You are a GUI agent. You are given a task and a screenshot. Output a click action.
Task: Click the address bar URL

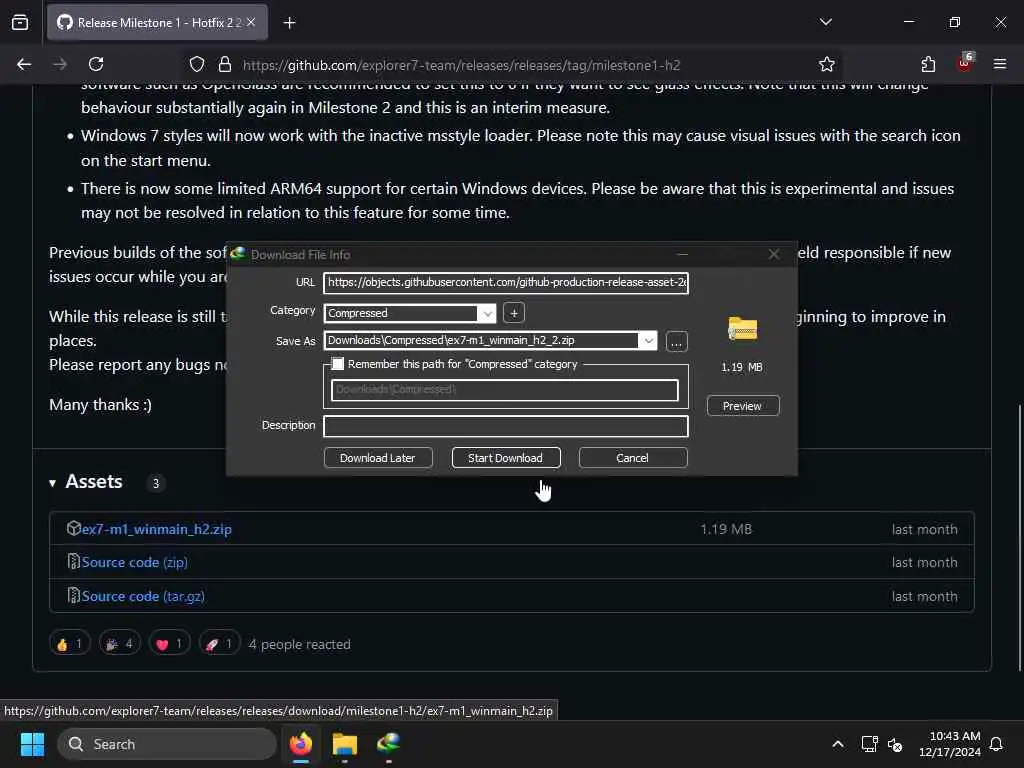[x=461, y=65]
